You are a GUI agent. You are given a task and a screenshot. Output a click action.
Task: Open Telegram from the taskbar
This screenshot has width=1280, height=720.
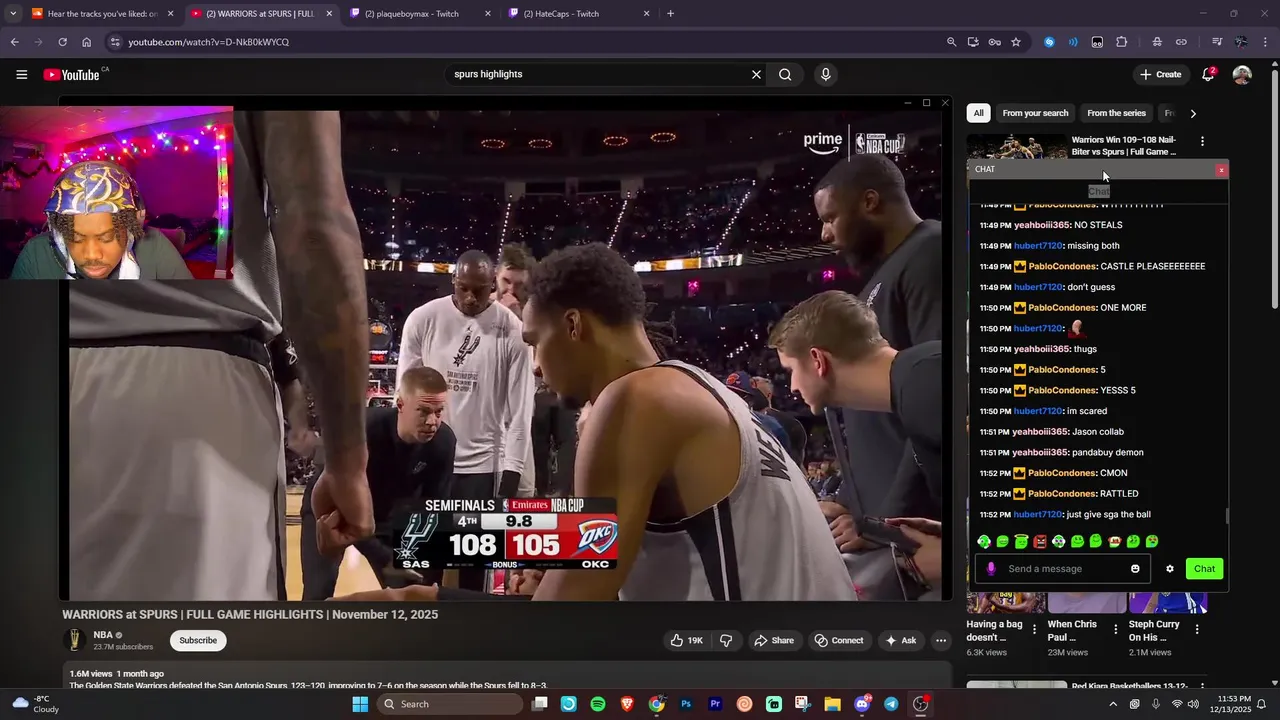[x=891, y=704]
